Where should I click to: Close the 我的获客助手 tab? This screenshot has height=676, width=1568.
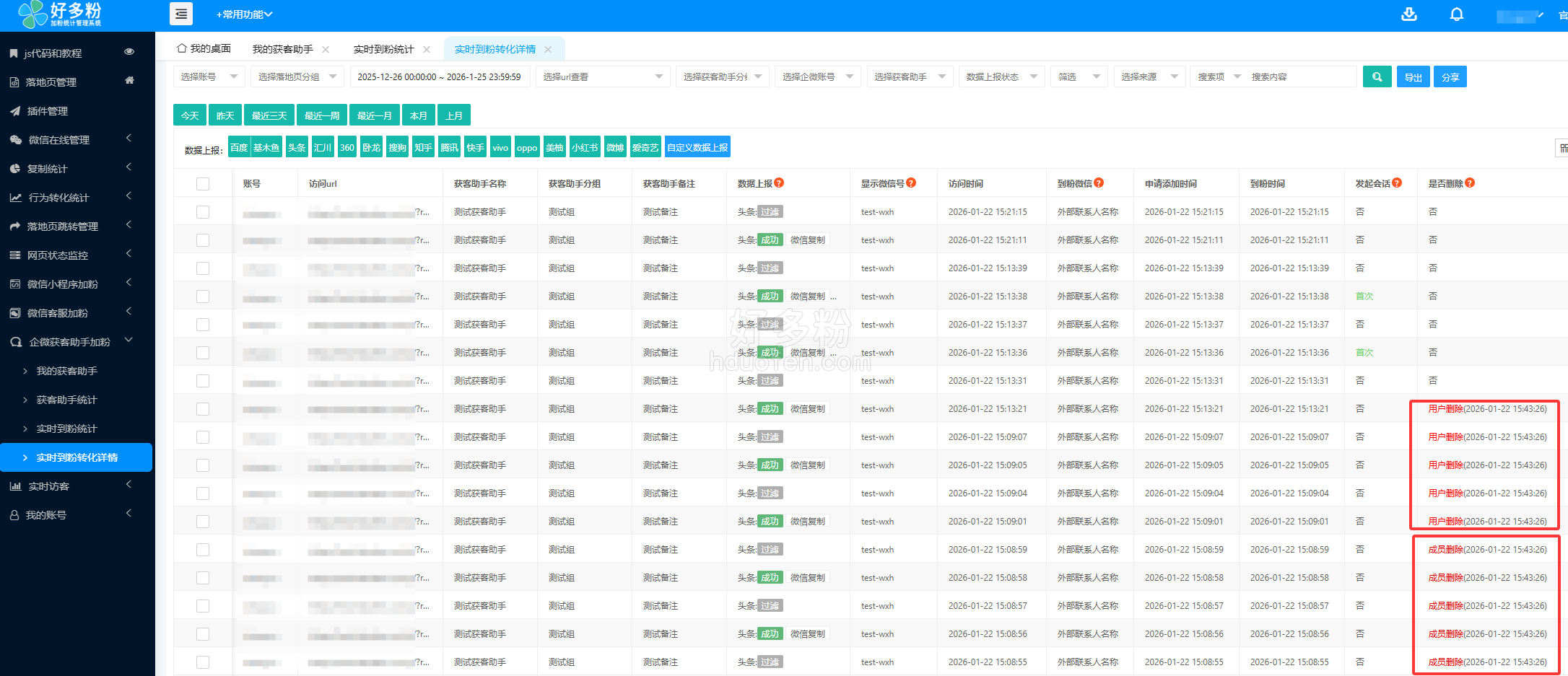[x=326, y=50]
